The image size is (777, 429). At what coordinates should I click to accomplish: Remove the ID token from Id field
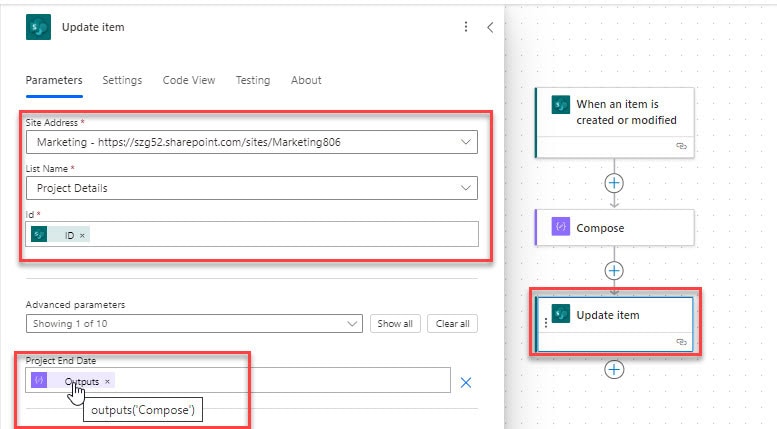click(x=82, y=236)
